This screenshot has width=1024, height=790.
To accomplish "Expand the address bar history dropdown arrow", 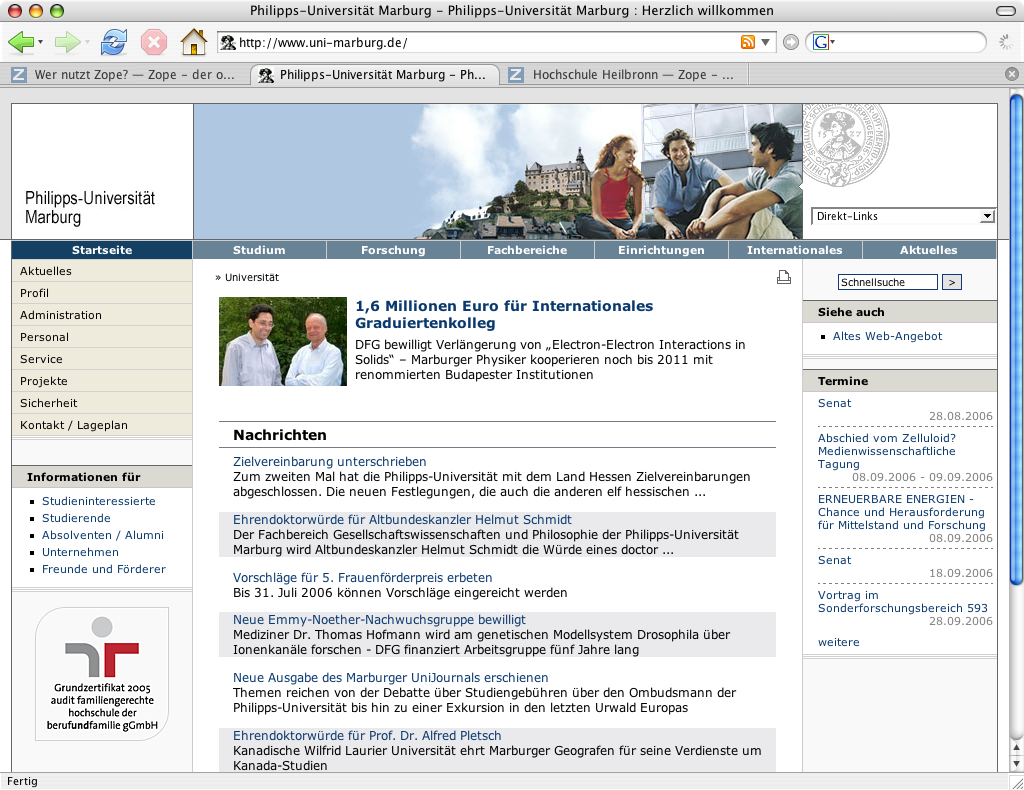I will [766, 42].
